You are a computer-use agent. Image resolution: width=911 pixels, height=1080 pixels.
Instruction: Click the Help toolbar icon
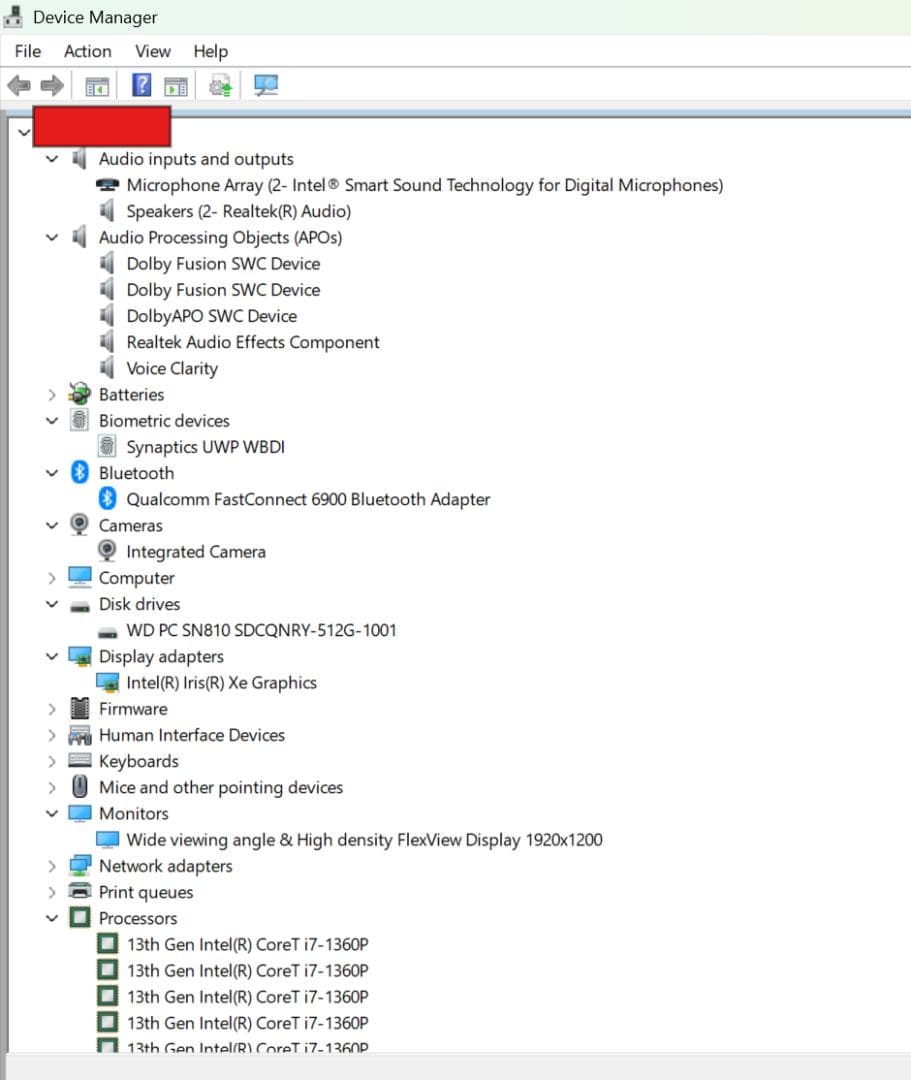tap(141, 85)
